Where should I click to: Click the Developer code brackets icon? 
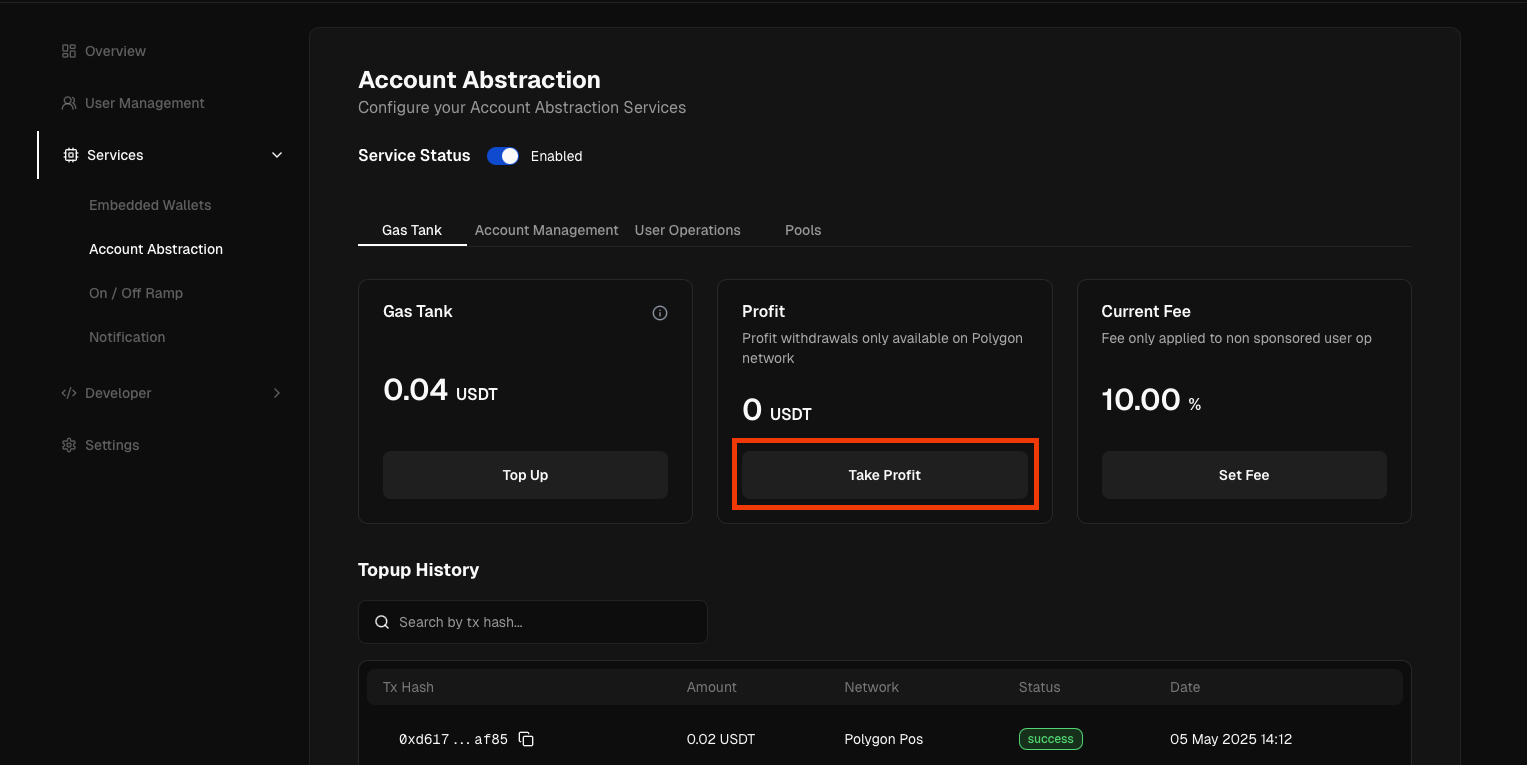(x=69, y=393)
